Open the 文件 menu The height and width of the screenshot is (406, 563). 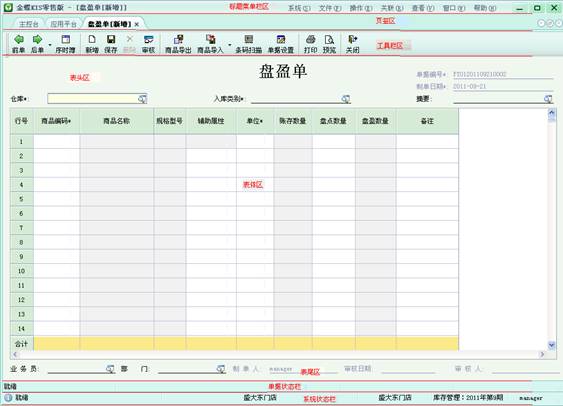[x=330, y=8]
